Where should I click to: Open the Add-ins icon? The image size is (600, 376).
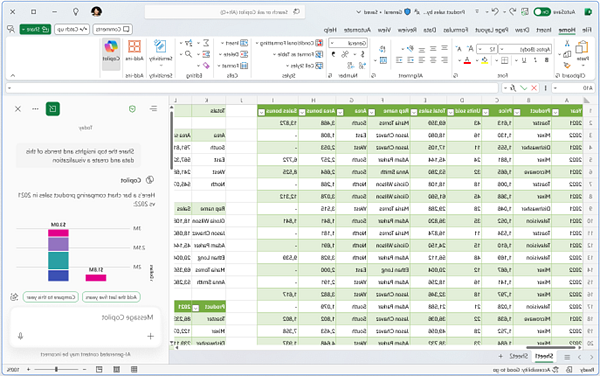pyautogui.click(x=134, y=46)
